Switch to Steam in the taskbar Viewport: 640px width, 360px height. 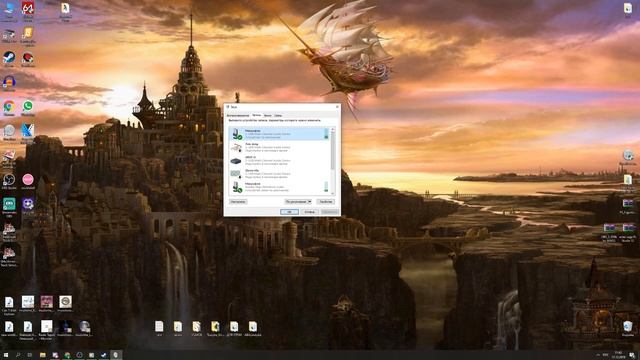[x=104, y=355]
